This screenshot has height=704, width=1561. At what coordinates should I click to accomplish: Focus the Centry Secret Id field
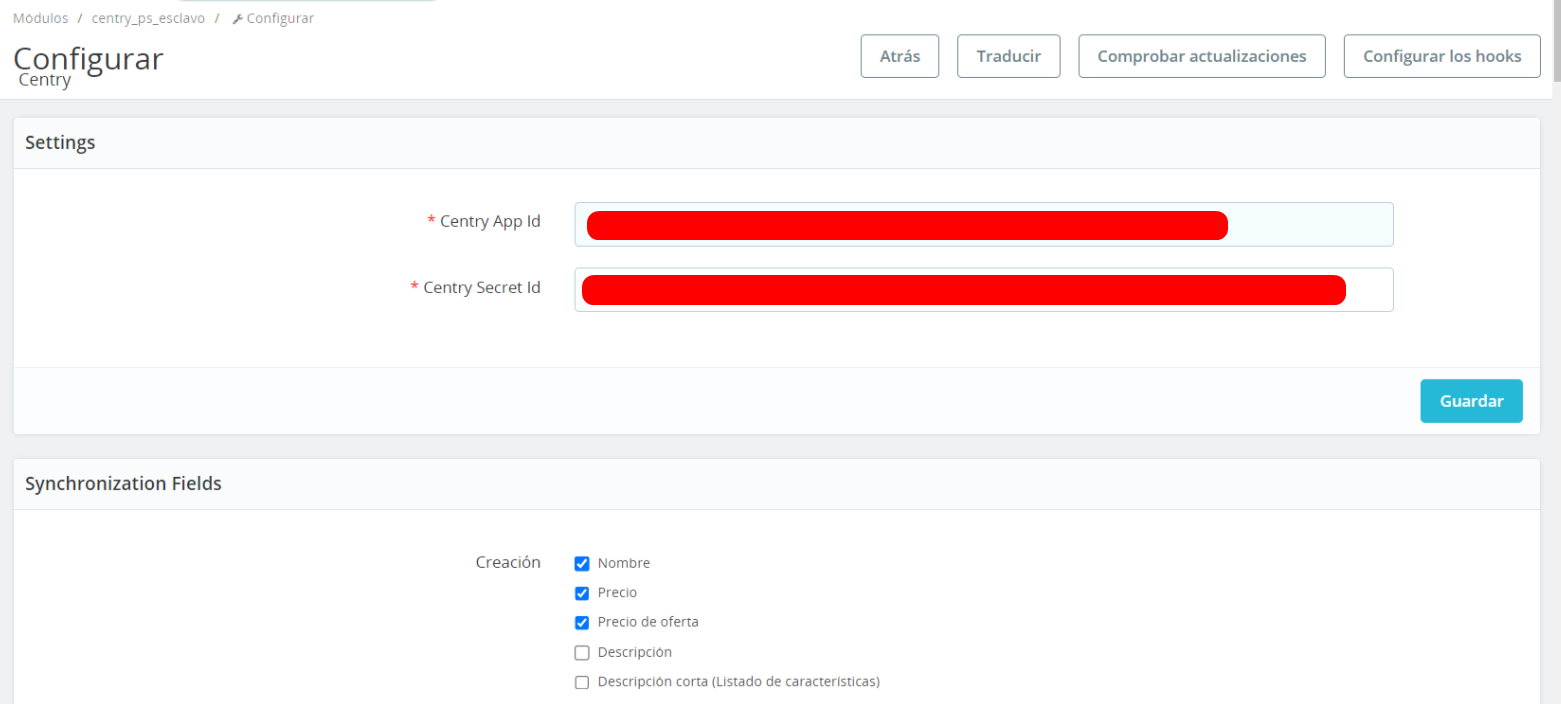coord(984,289)
